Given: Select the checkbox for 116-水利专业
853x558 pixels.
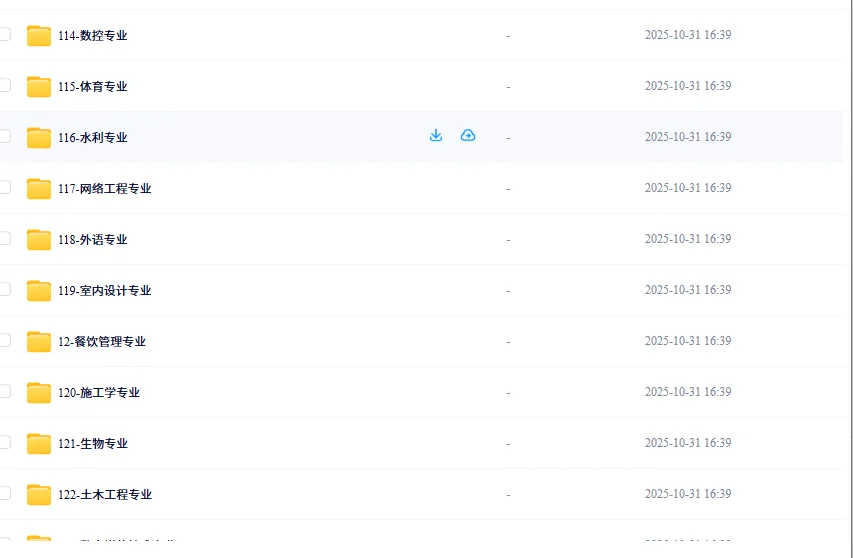Looking at the screenshot, I should 4,136.
